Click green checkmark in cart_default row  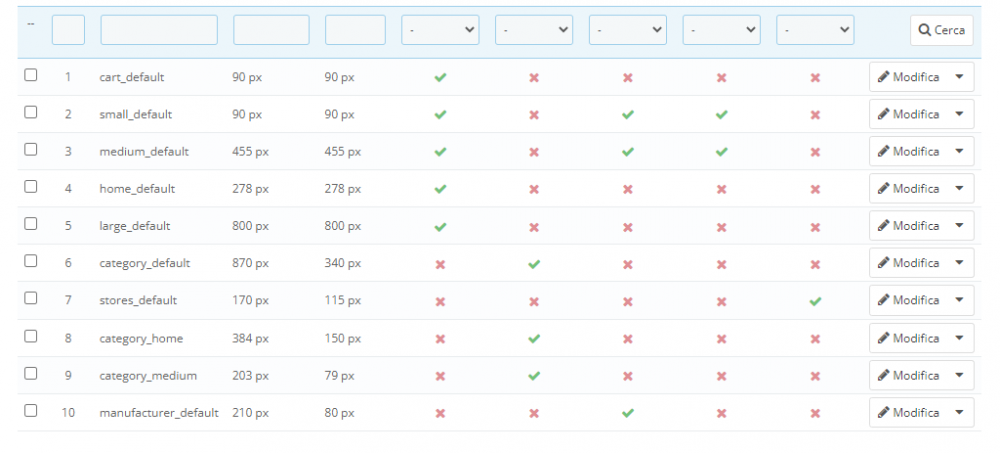[440, 77]
